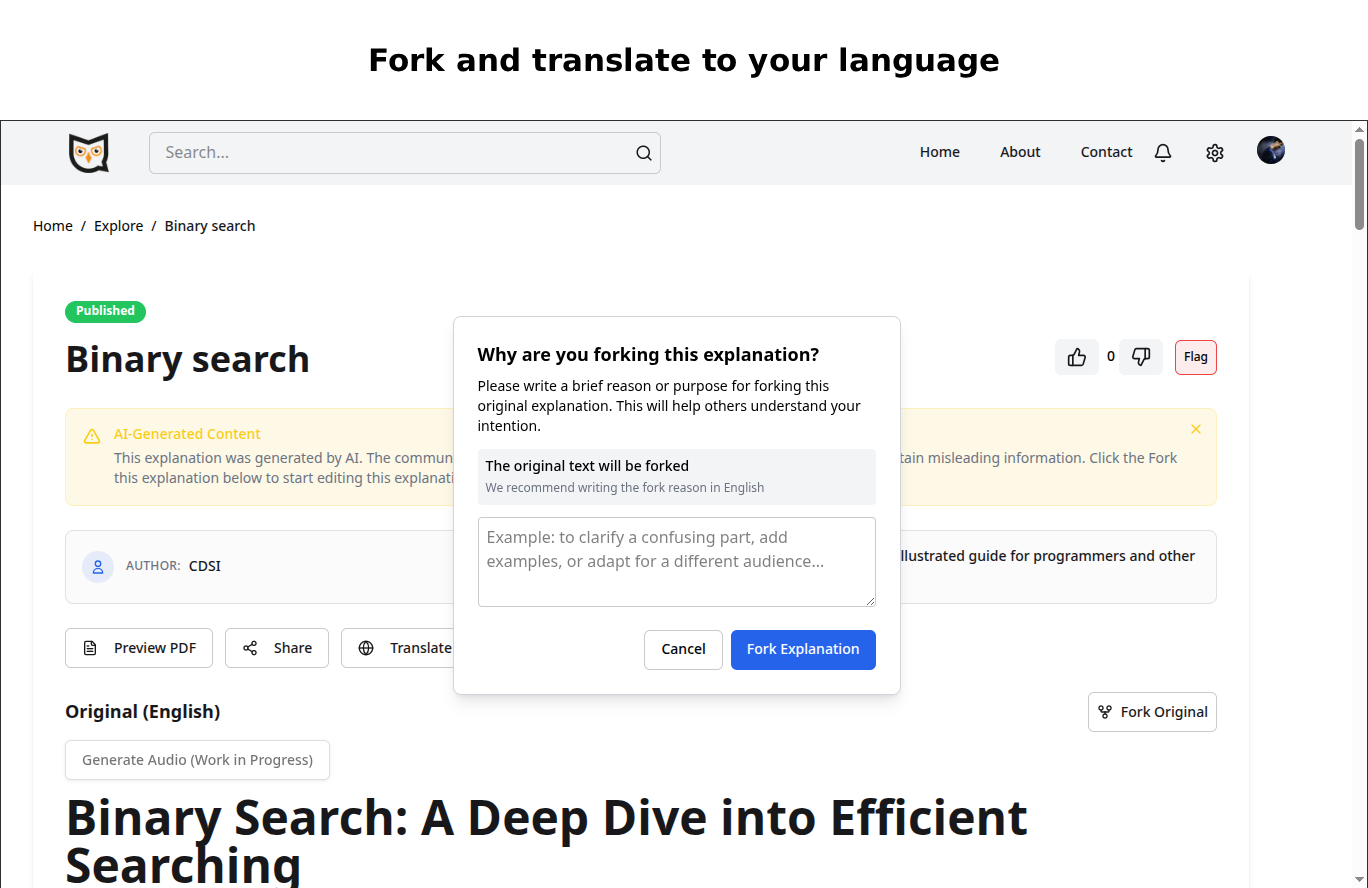Open notifications bell icon
Viewport: 1368px width, 888px height.
tap(1163, 153)
